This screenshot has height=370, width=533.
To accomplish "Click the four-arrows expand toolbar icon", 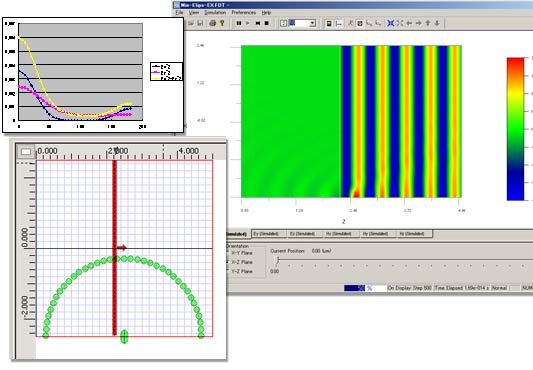I will [x=400, y=23].
